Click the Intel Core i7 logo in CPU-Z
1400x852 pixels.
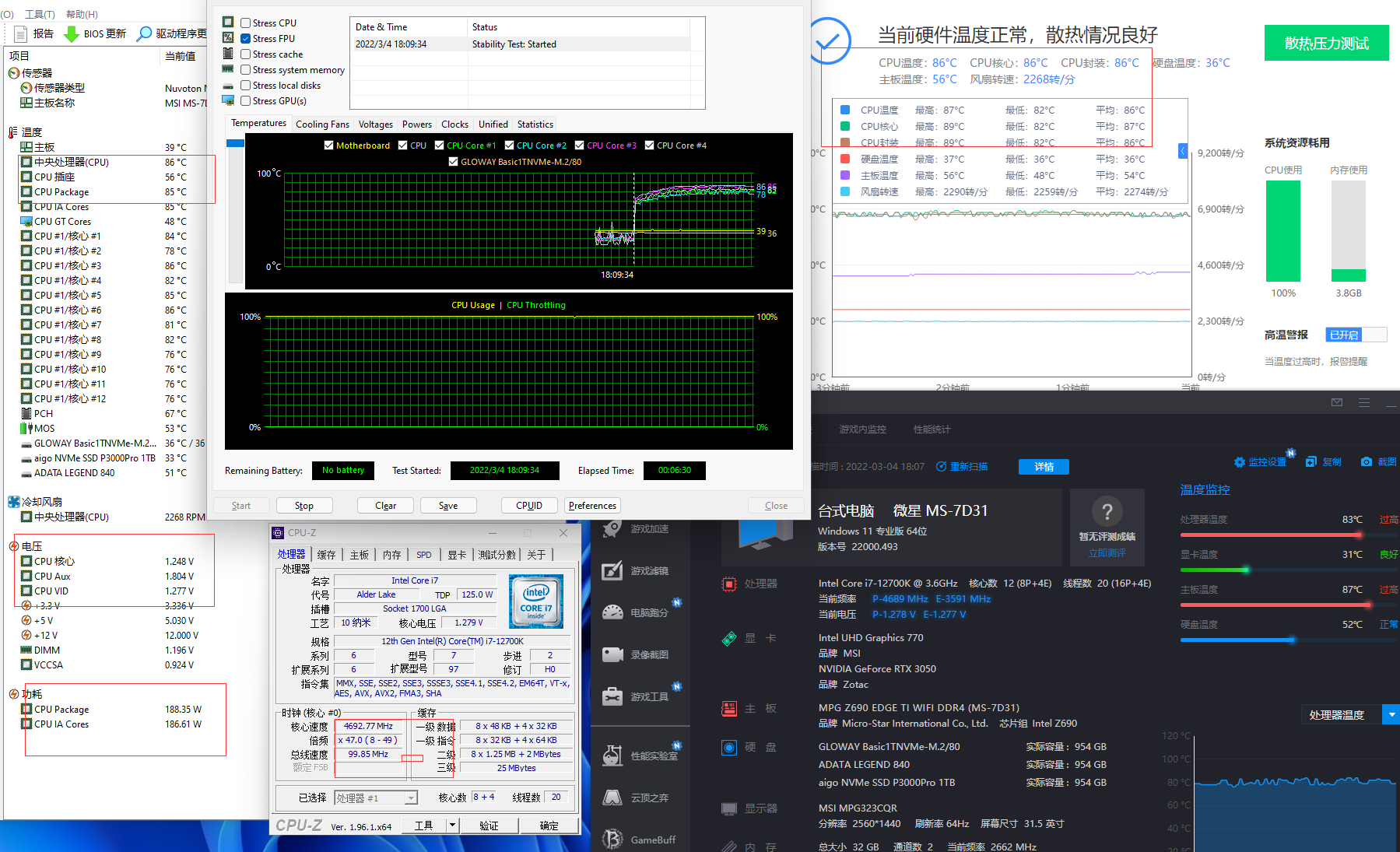536,601
